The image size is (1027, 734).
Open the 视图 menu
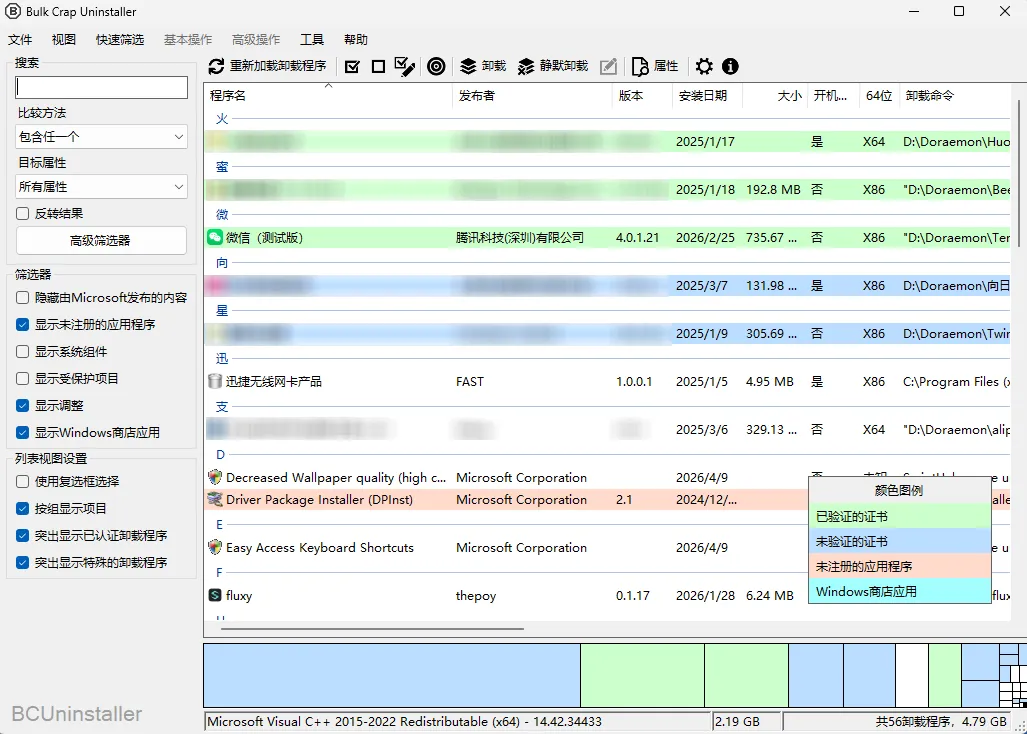[64, 39]
